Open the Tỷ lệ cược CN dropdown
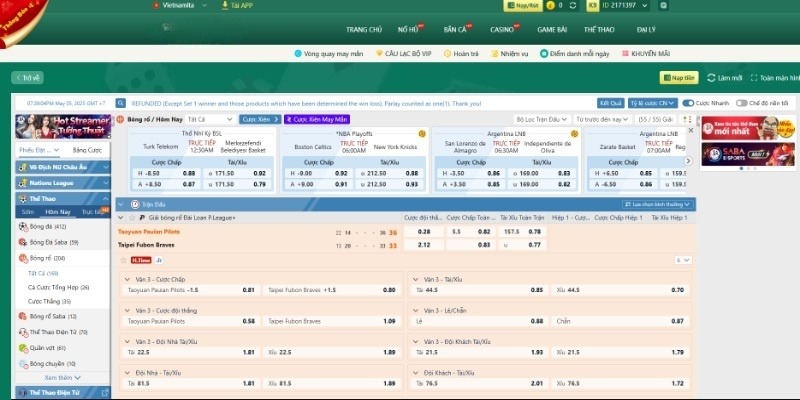The height and width of the screenshot is (400, 800). pyautogui.click(x=654, y=103)
